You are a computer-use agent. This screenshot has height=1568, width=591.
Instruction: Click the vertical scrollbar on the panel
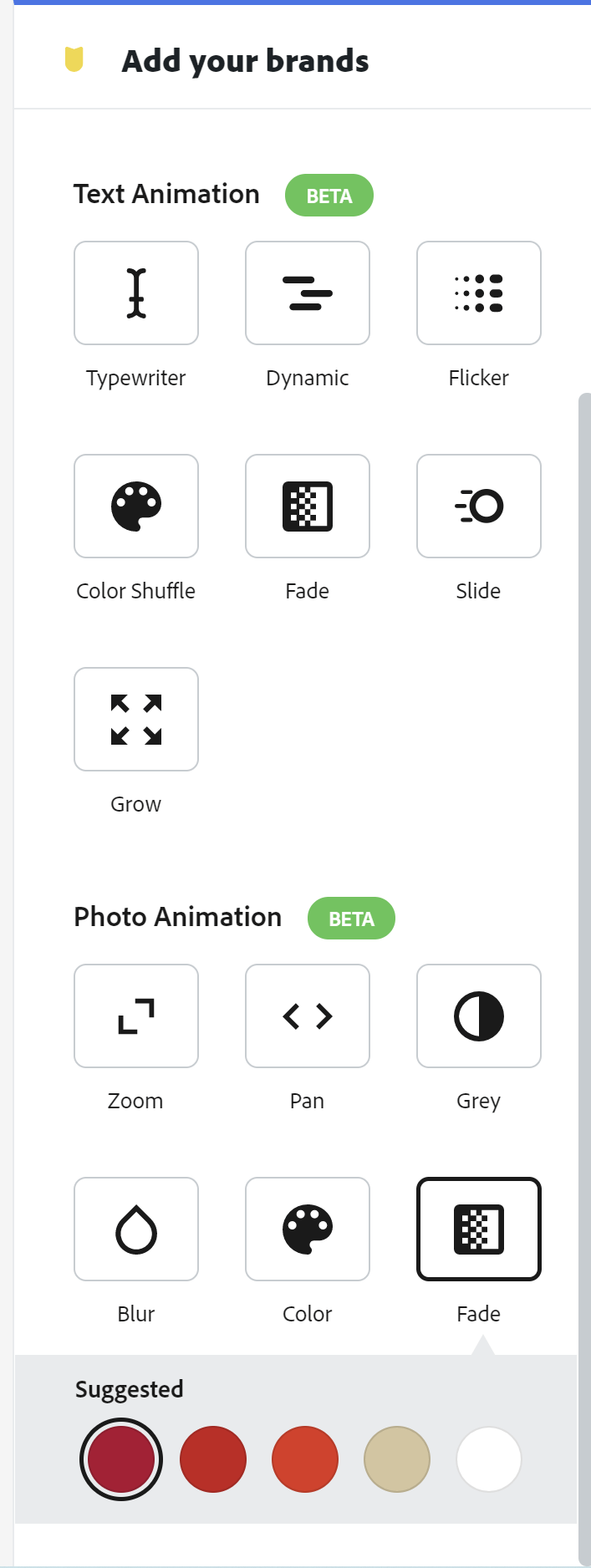584,978
